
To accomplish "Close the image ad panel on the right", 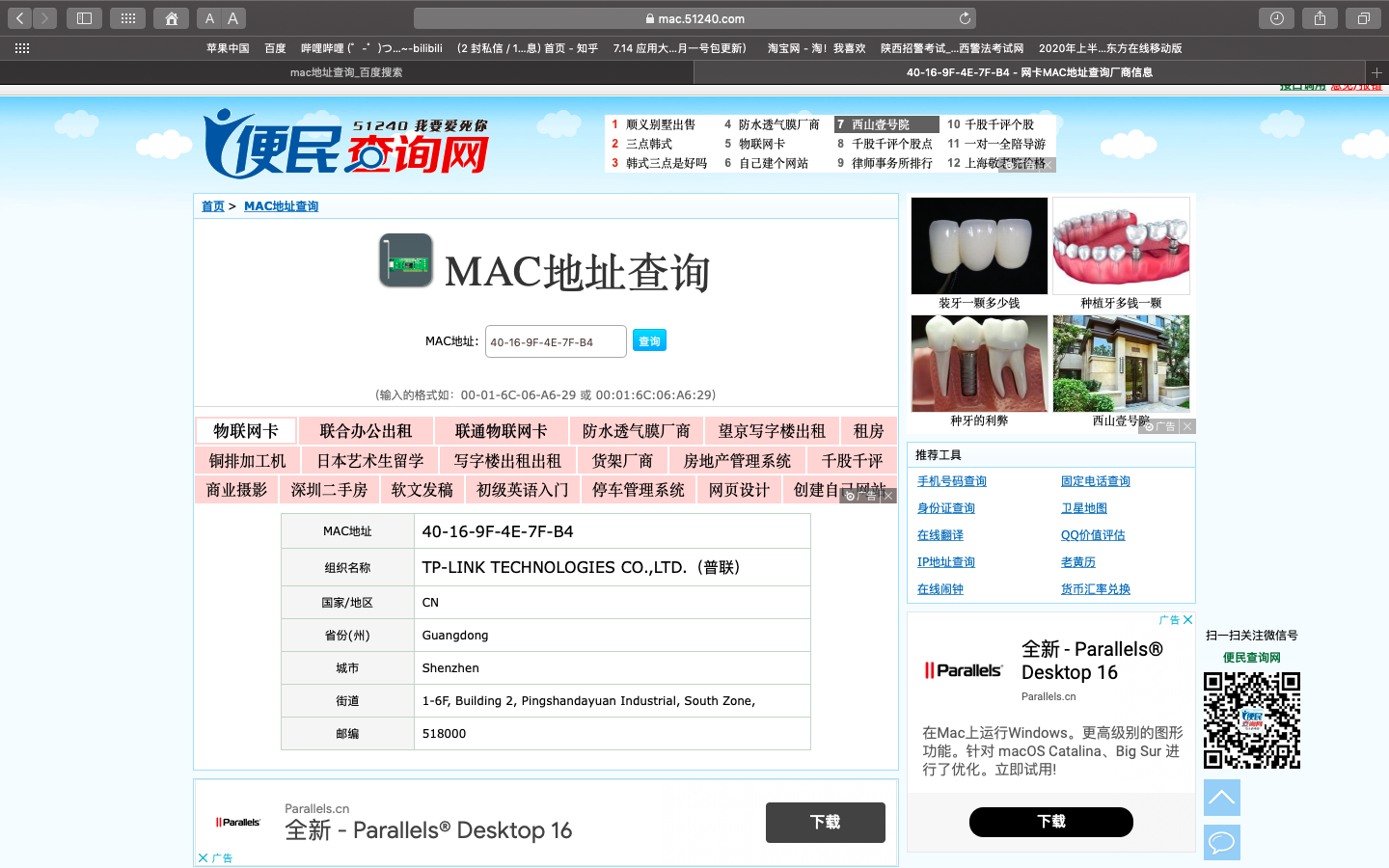I will coord(1187,426).
